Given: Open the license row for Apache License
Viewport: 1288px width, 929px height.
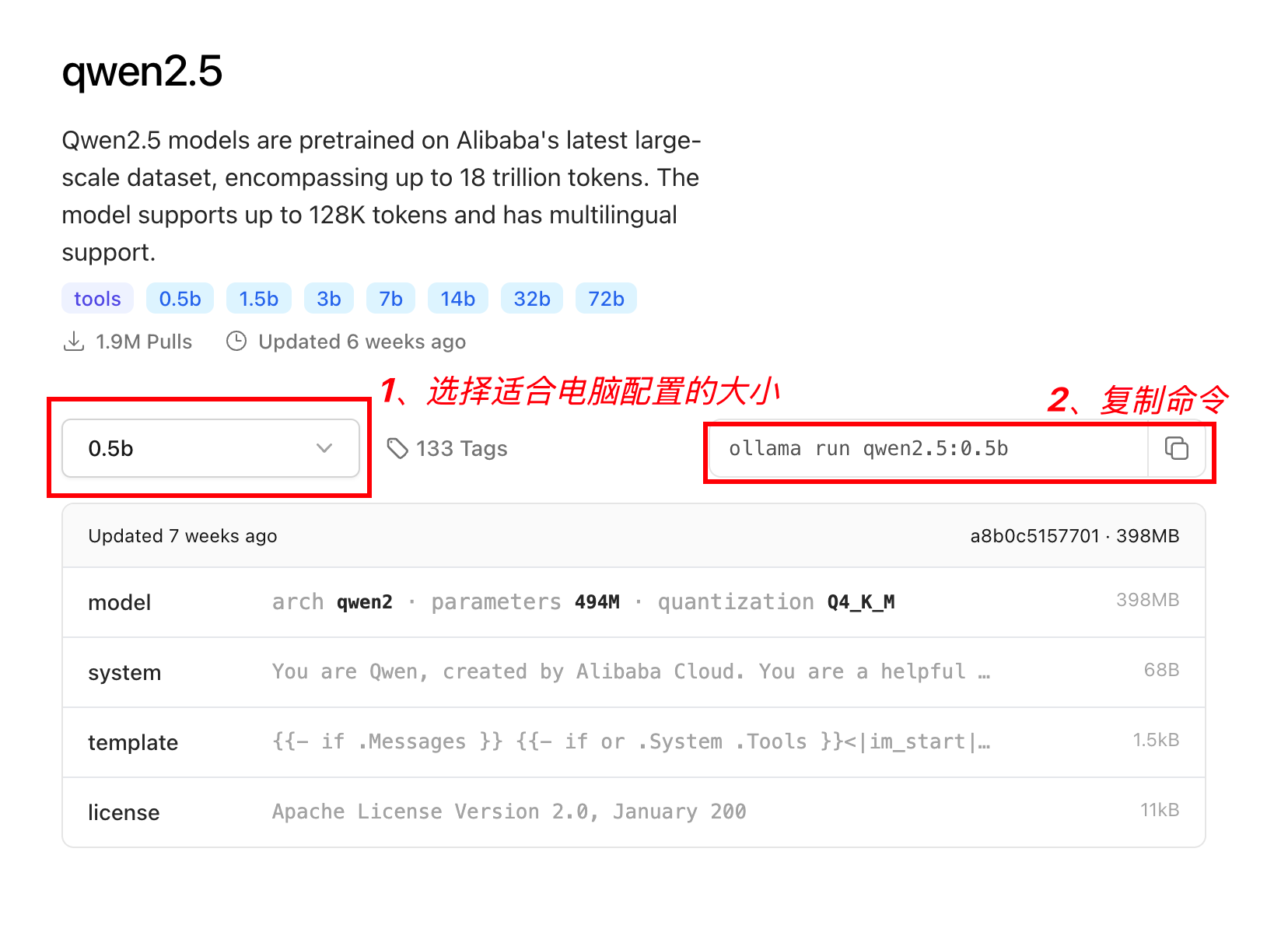Looking at the screenshot, I should (x=634, y=812).
